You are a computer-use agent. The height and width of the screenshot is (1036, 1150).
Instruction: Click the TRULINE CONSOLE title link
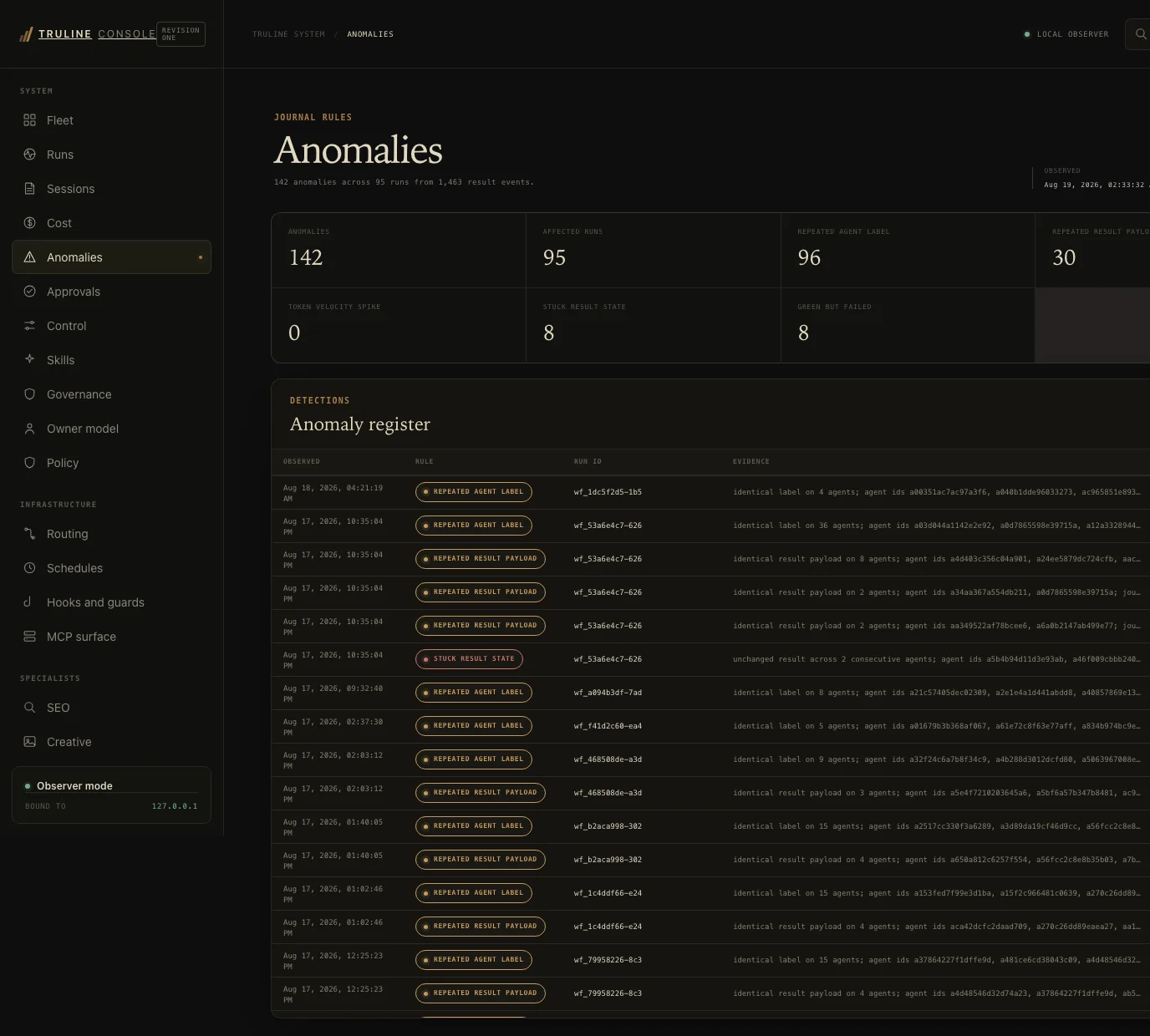pyautogui.click(x=97, y=34)
